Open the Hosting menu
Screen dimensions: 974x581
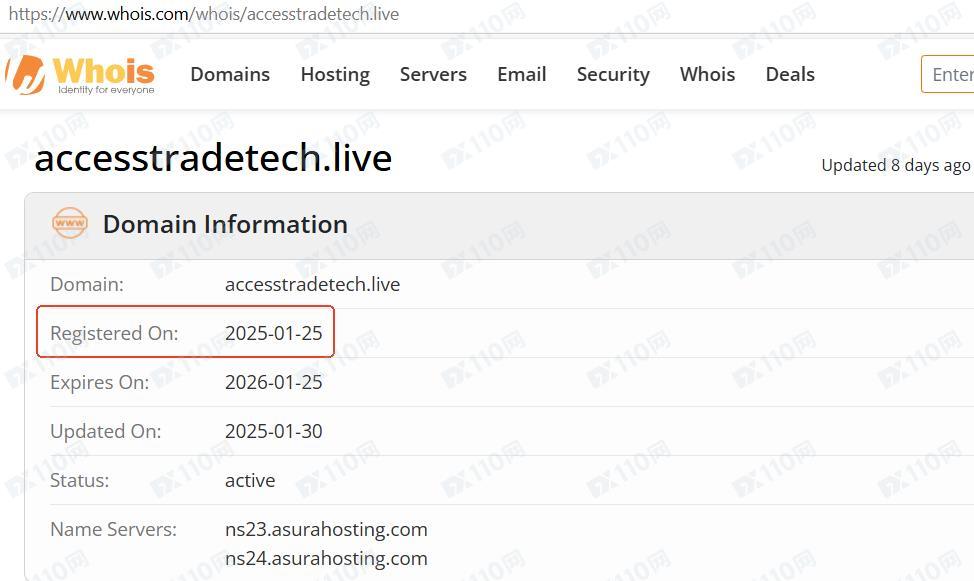click(335, 75)
